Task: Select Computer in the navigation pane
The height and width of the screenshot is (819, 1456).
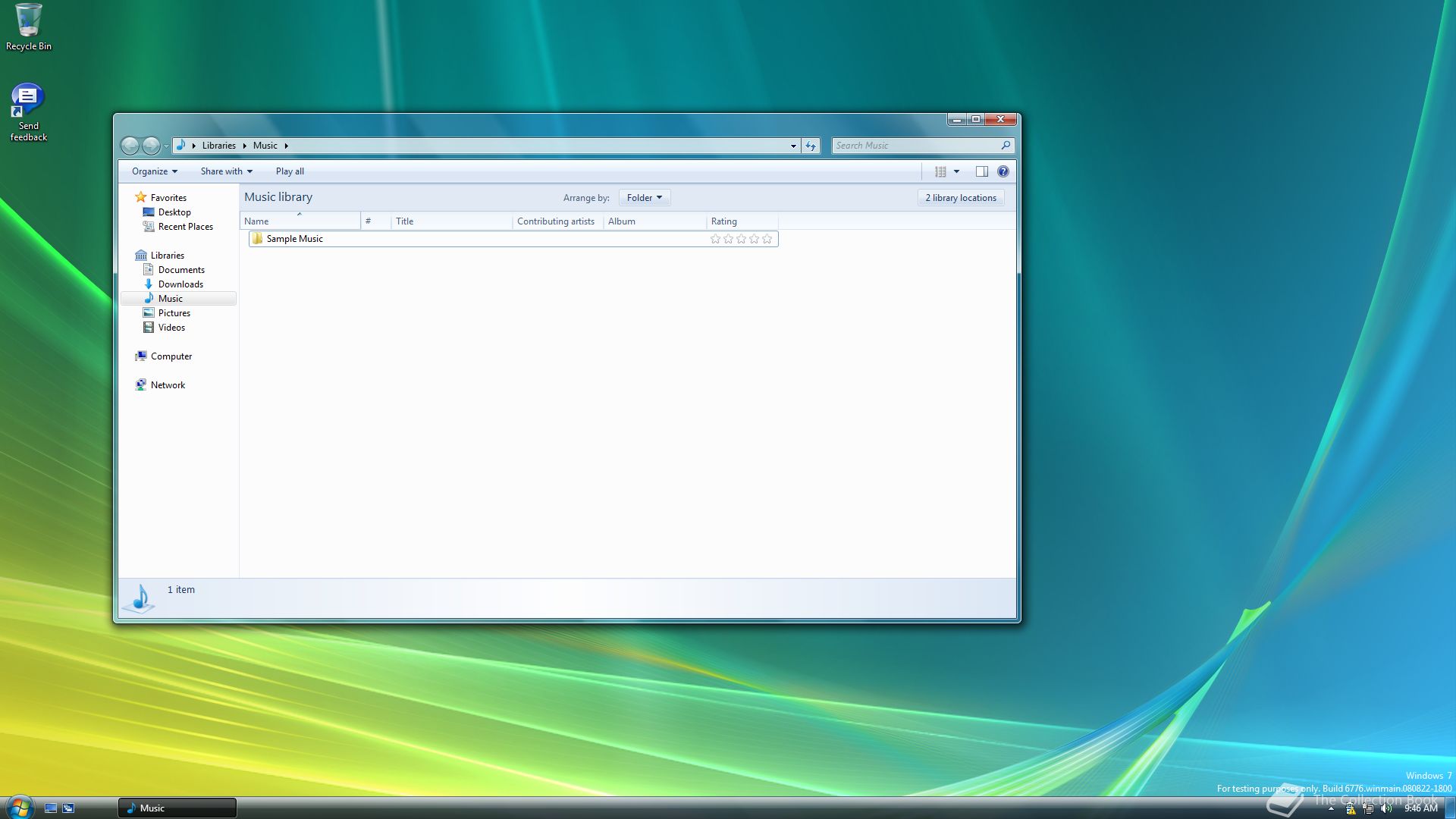Action: pos(171,356)
